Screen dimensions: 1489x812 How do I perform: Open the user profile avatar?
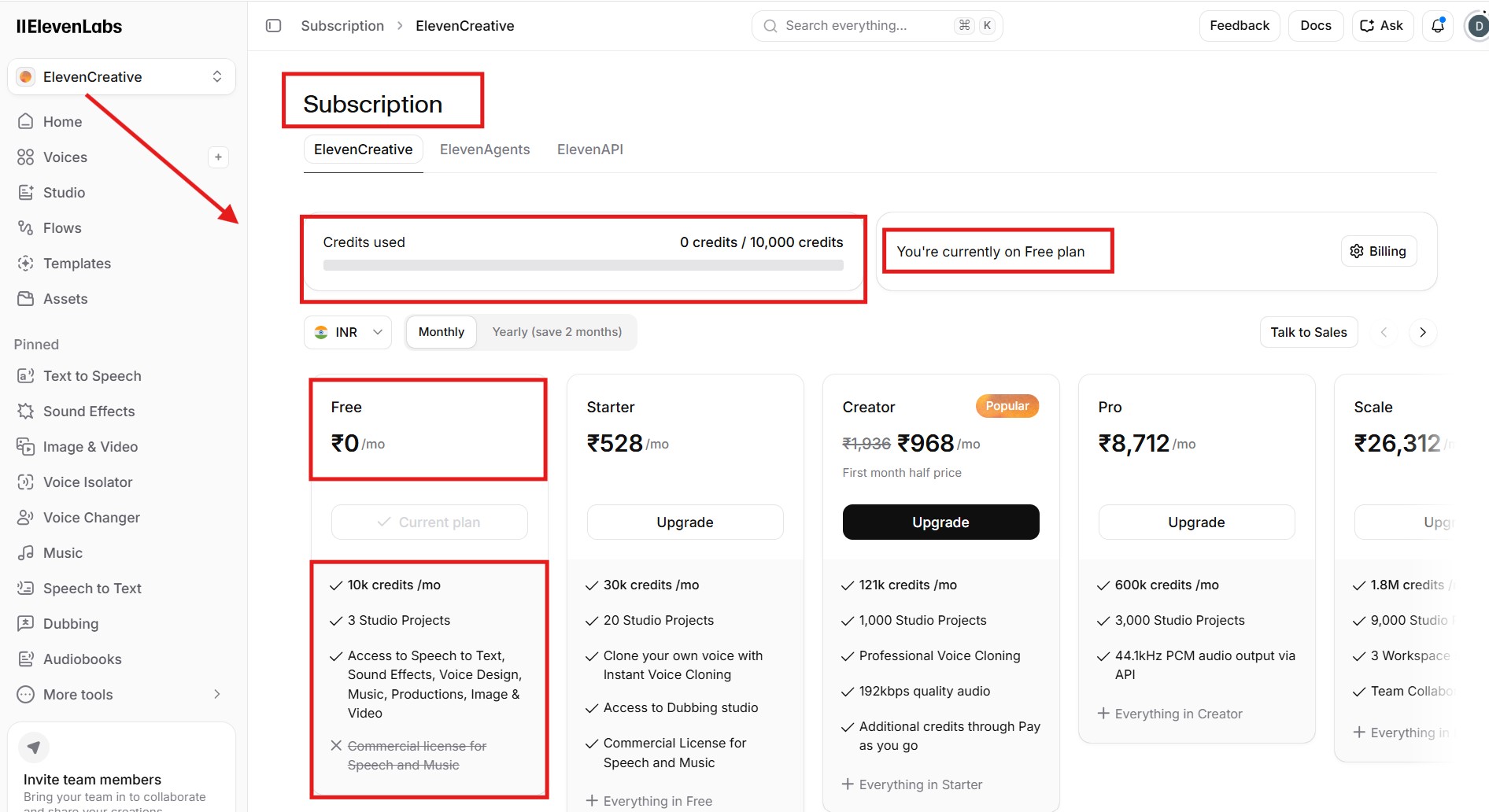point(1477,26)
